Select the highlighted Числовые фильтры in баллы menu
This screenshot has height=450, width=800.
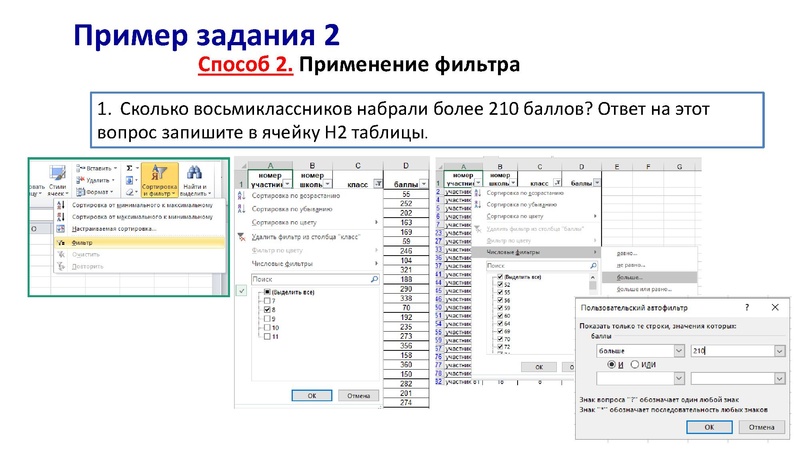(536, 252)
